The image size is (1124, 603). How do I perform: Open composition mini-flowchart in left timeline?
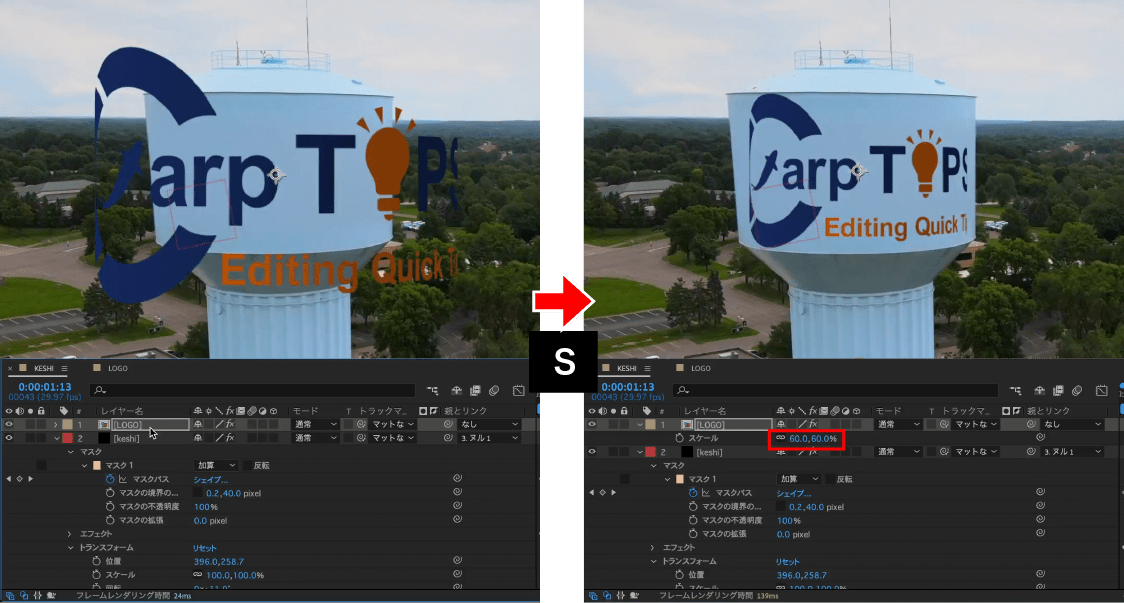coord(432,391)
